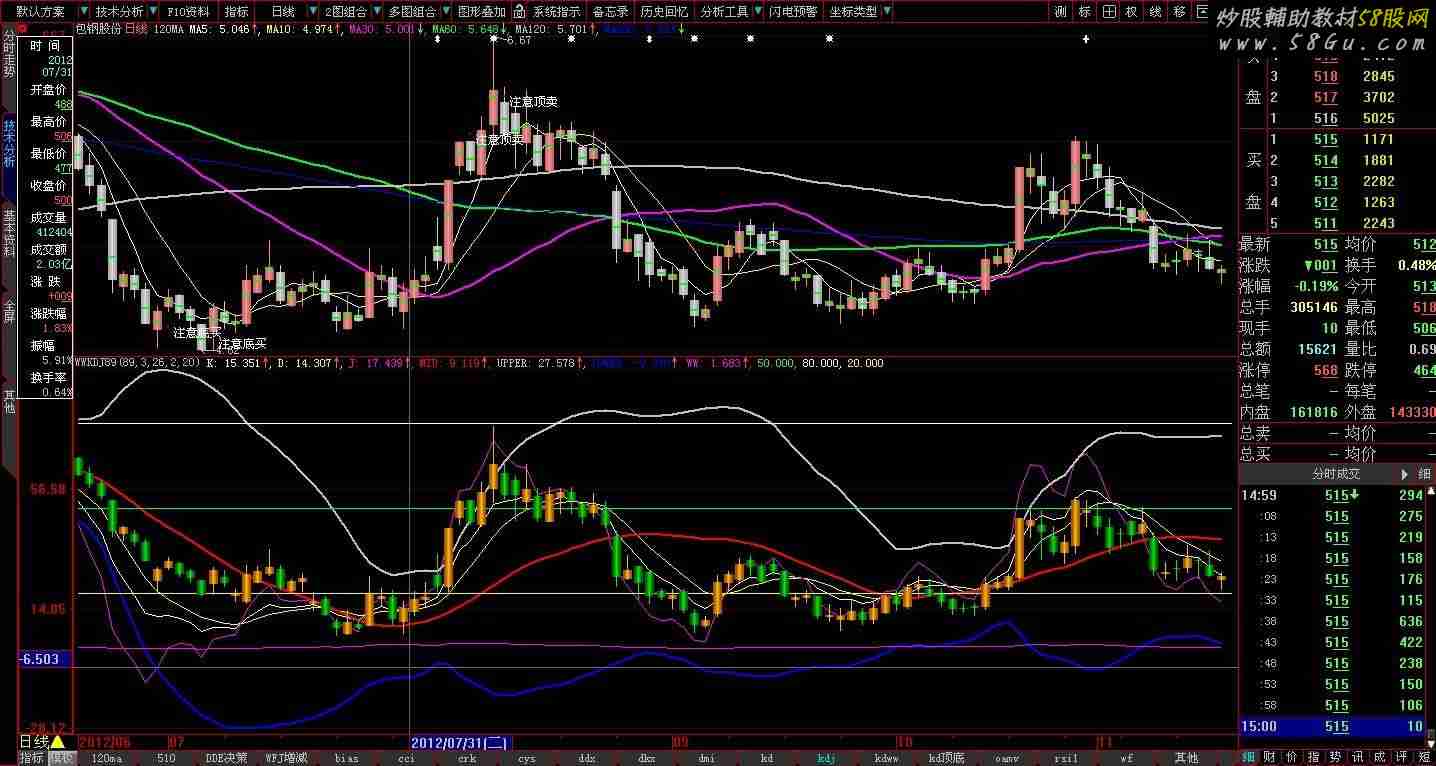Screen dimensions: 1436x766
Task: Click the 讯 news icon at bottom right
Action: tap(1358, 757)
